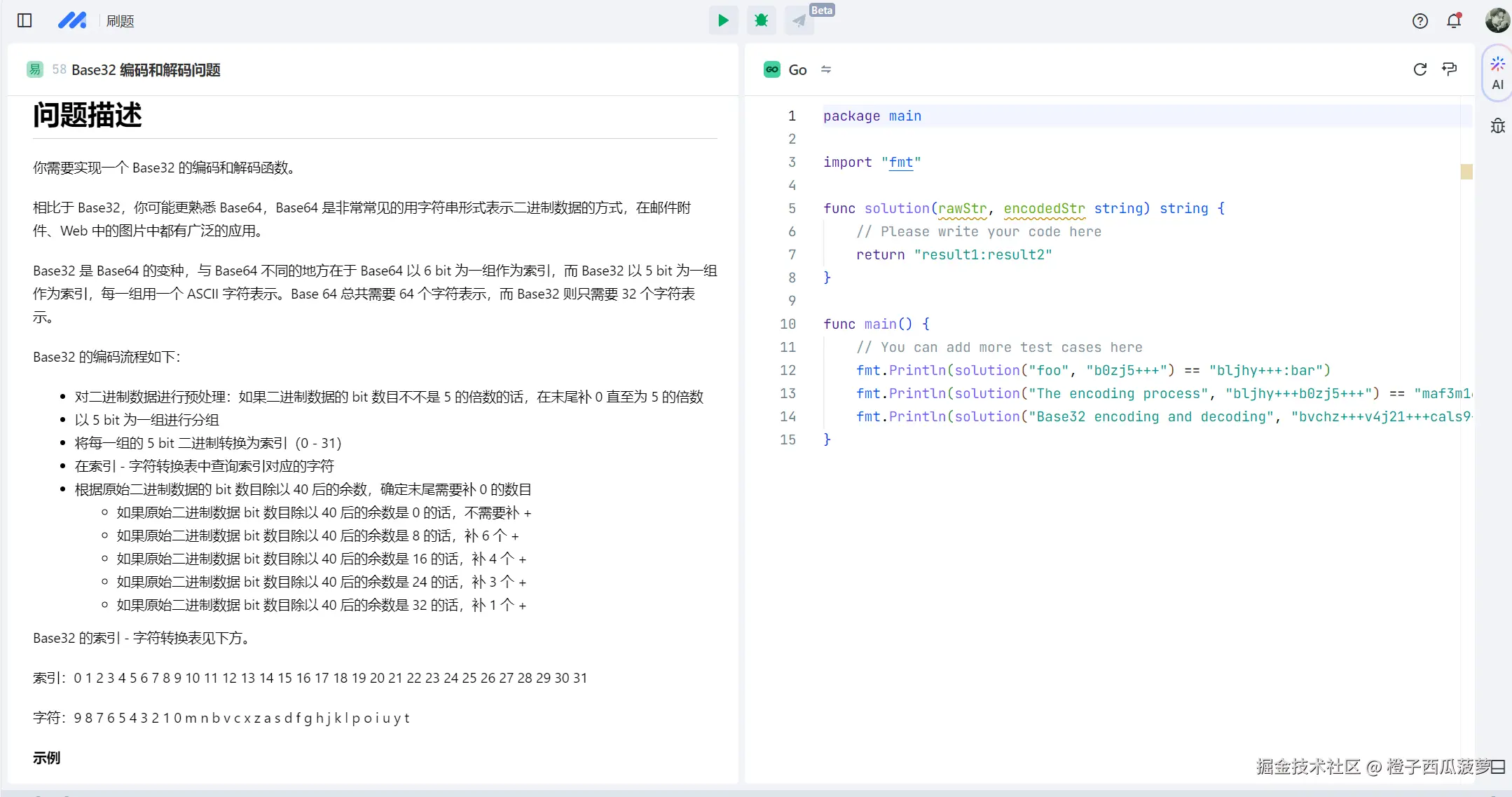Click the 易 difficulty badge
This screenshot has width=1512, height=797.
pos(35,69)
